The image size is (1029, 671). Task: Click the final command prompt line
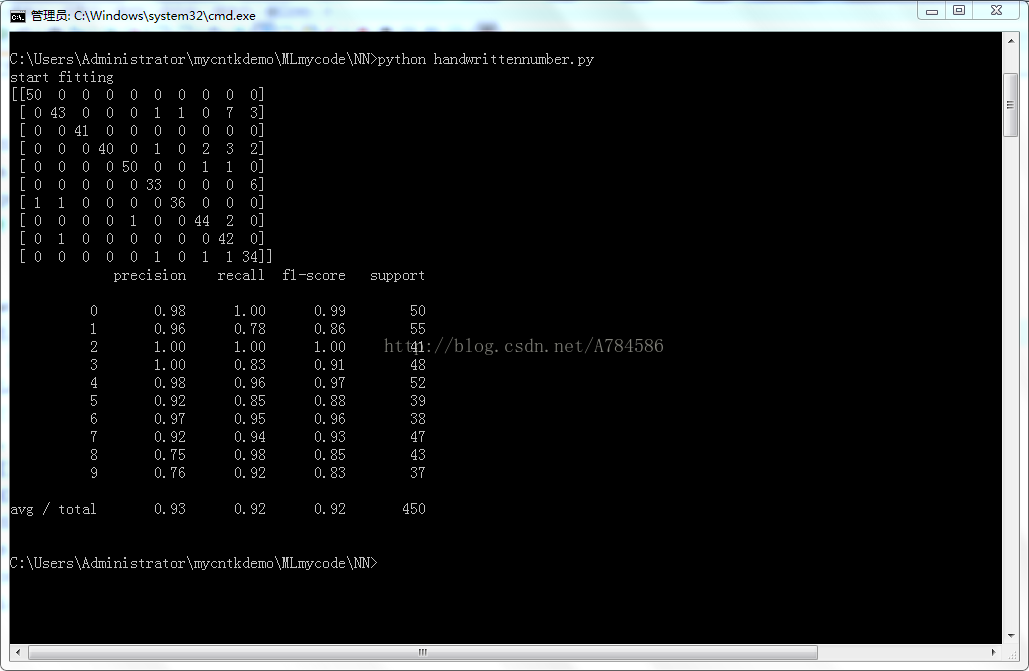click(x=194, y=563)
